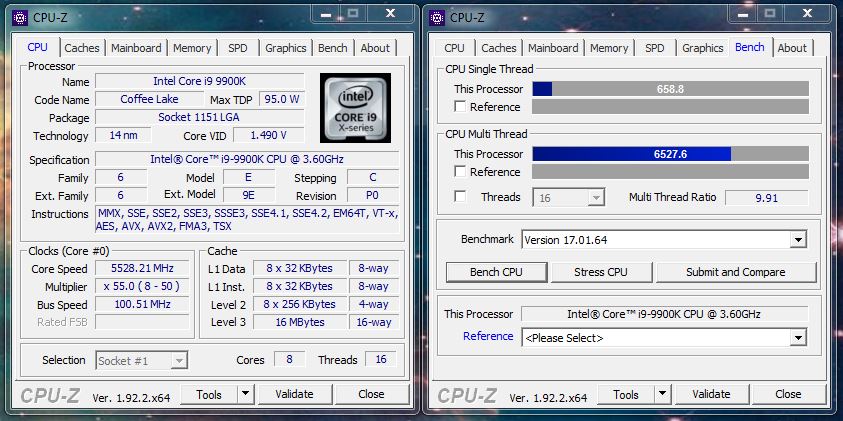Click the Bench CPU button
843x421 pixels.
click(x=496, y=272)
